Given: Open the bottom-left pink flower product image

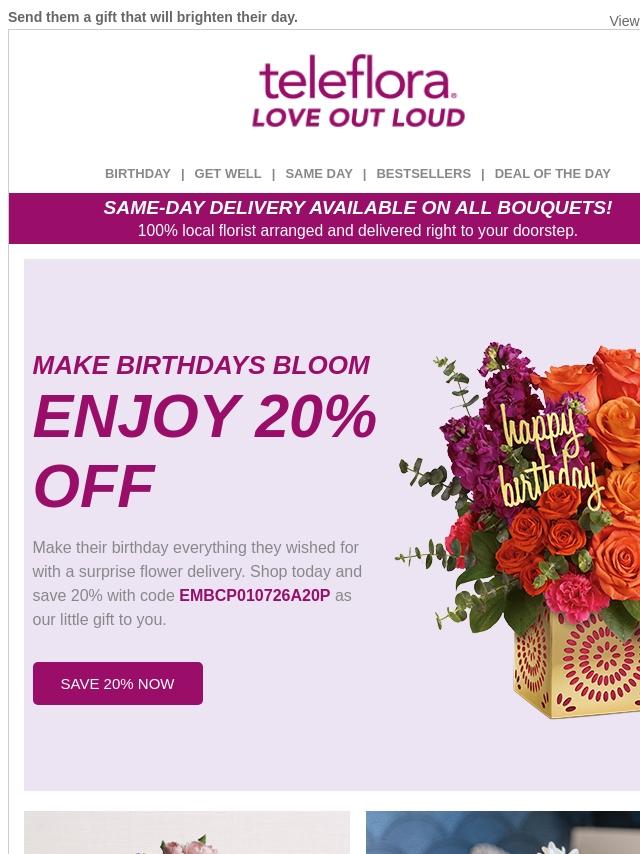Looking at the screenshot, I should click(187, 832).
